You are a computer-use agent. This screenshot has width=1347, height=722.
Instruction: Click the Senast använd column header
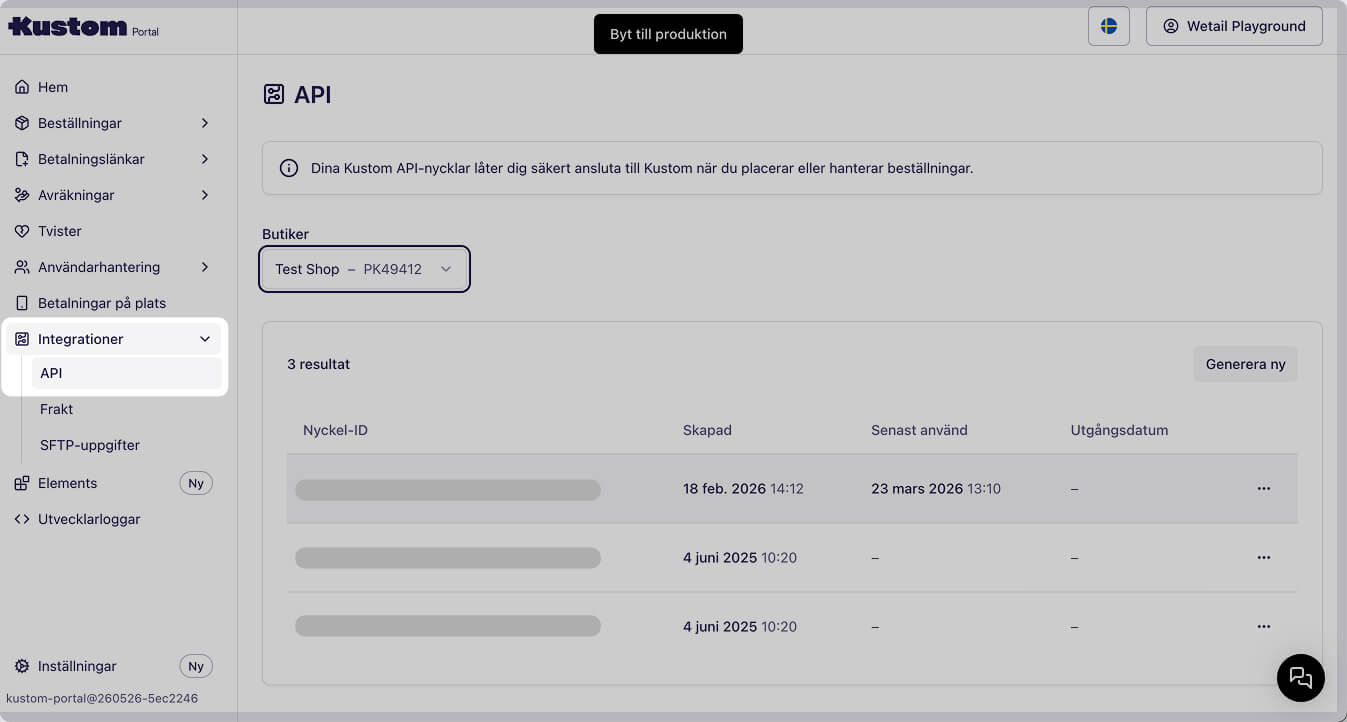coord(919,430)
